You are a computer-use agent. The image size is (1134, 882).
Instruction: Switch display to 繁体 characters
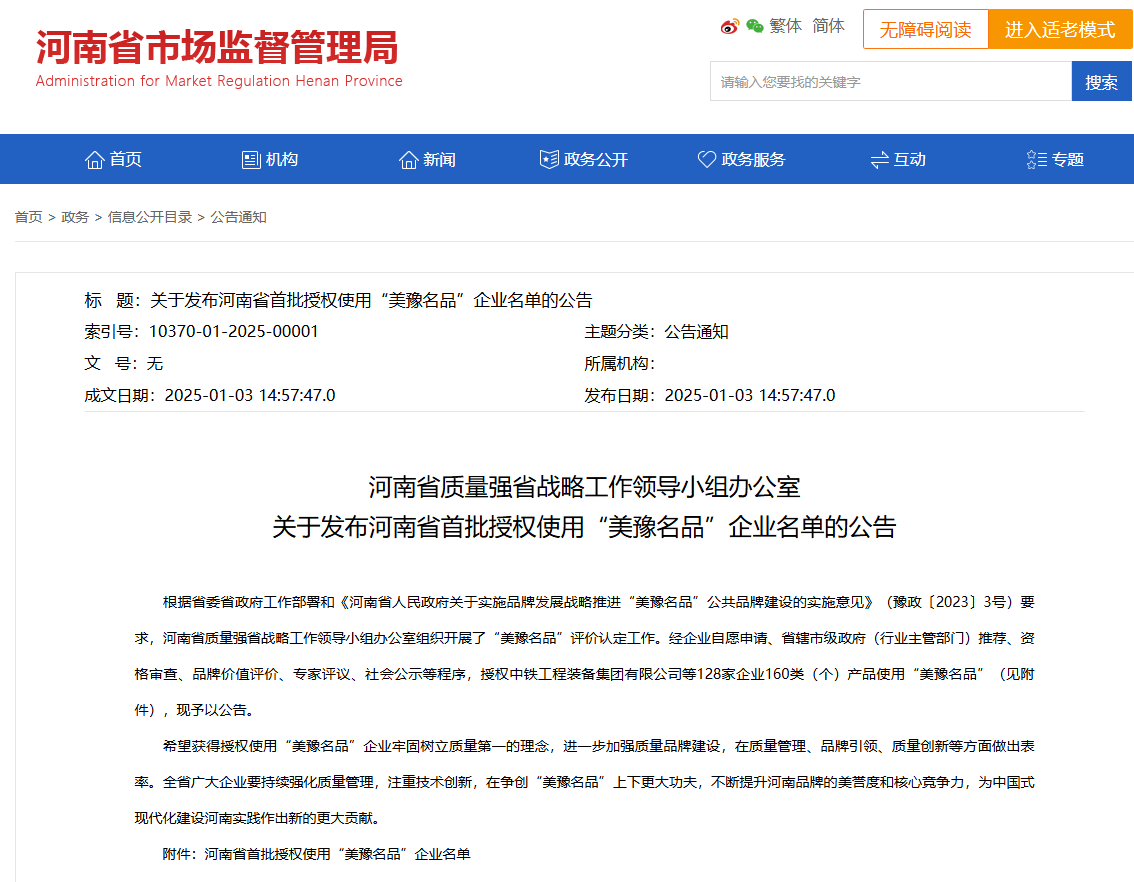coord(784,27)
